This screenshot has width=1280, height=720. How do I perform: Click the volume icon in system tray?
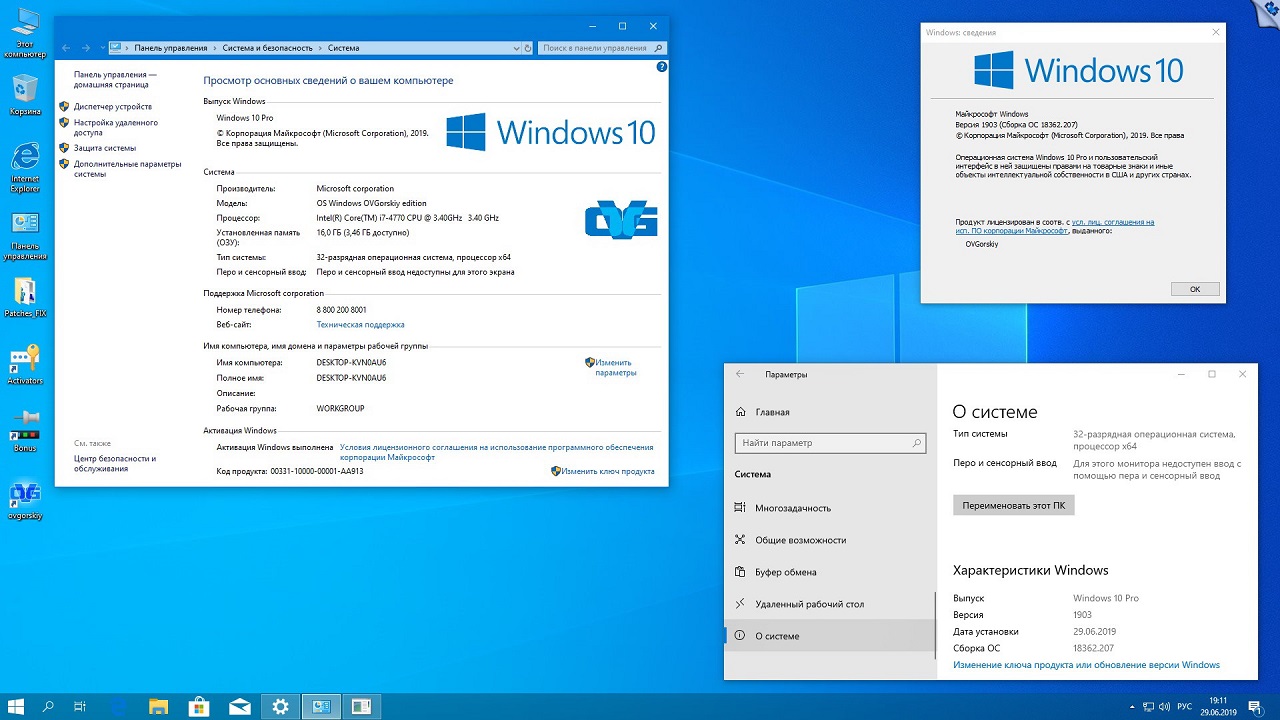click(x=1162, y=707)
